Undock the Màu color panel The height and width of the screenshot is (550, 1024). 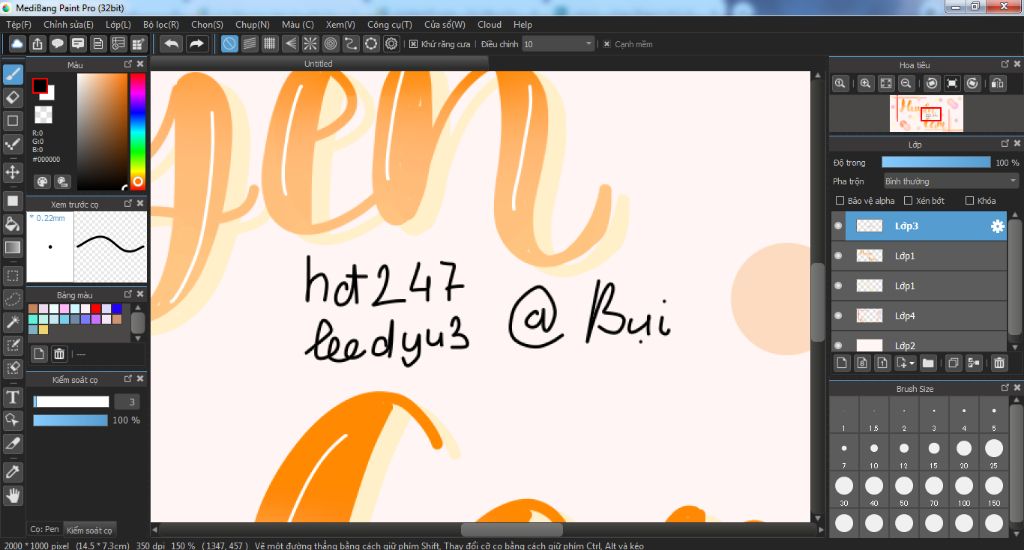coord(128,64)
